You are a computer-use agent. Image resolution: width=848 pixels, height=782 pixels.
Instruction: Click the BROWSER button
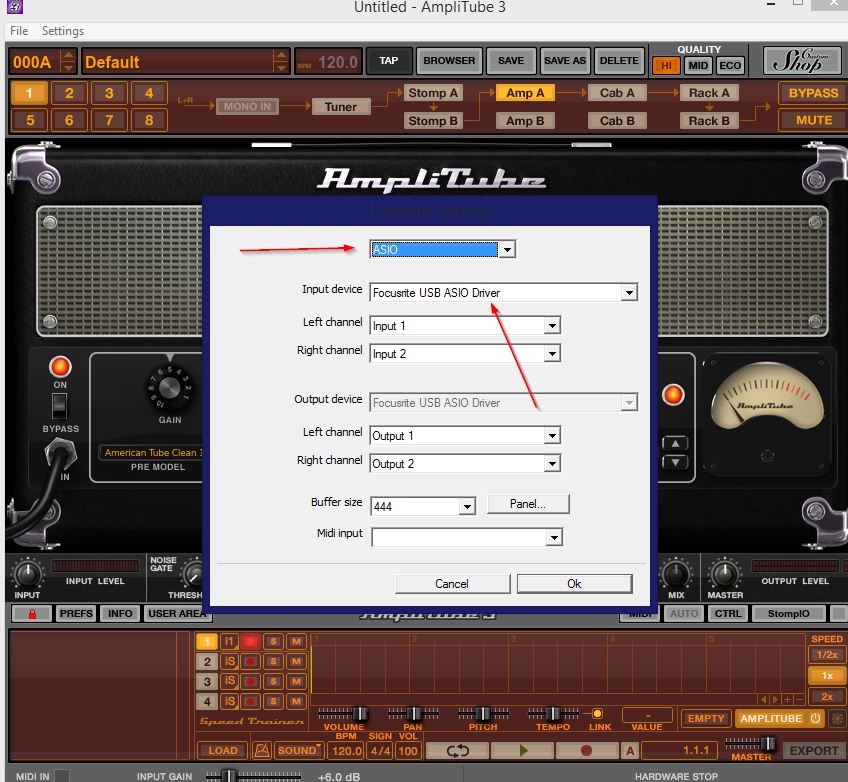coord(449,61)
